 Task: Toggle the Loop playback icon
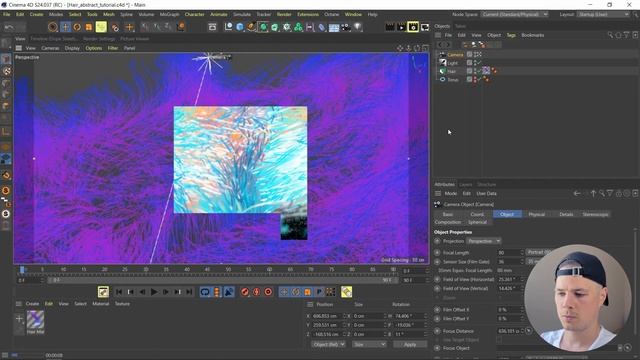click(x=205, y=292)
